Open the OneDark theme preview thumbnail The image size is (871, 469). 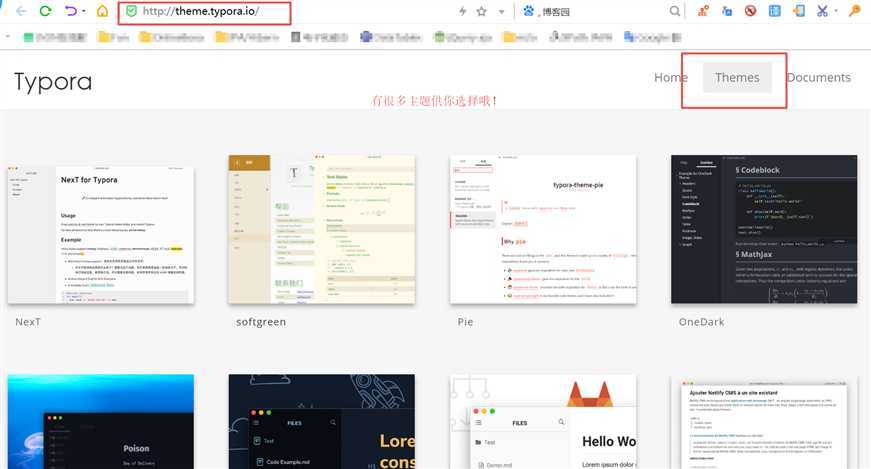[x=764, y=229]
